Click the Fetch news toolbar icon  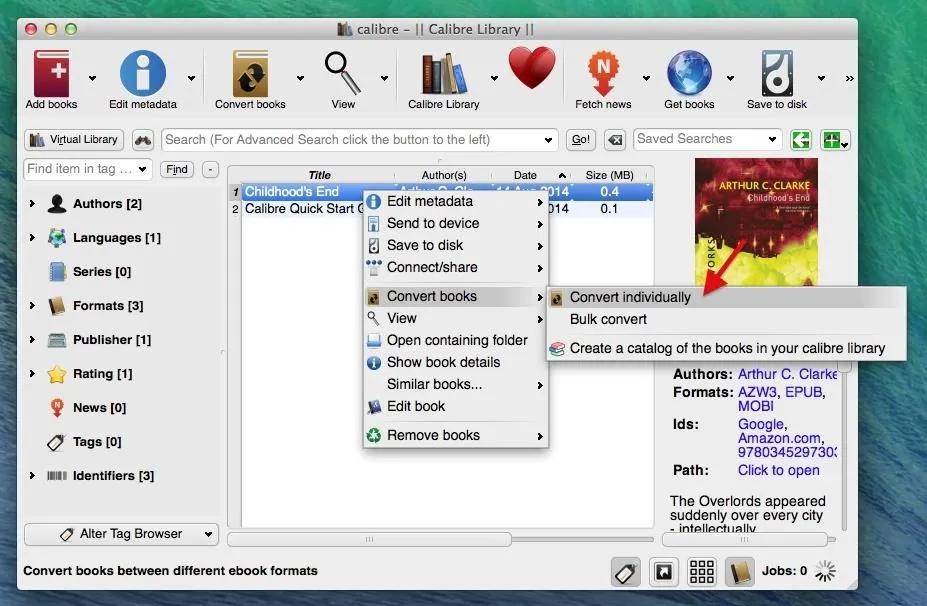coord(603,73)
